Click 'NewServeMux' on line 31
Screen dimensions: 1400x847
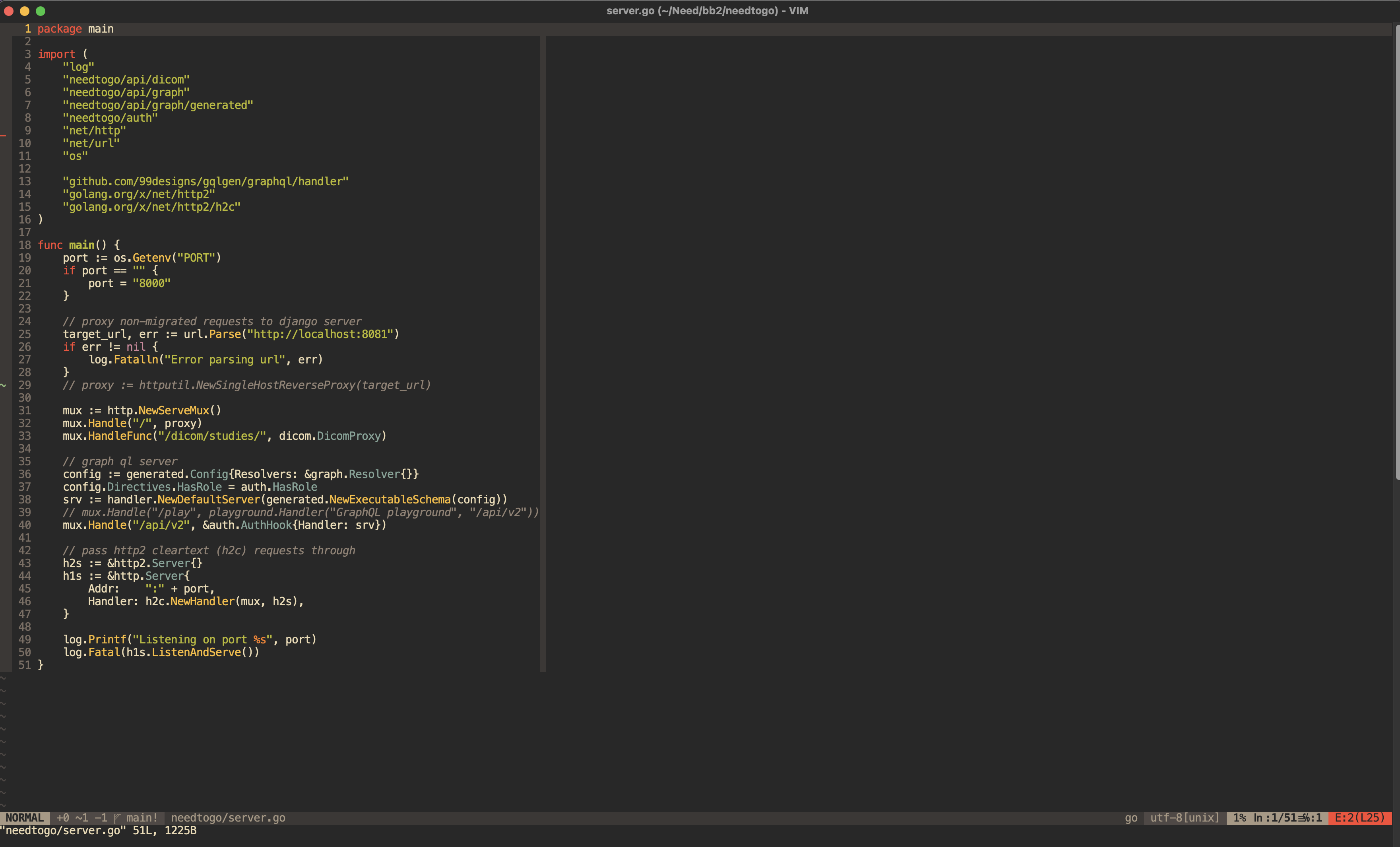174,410
